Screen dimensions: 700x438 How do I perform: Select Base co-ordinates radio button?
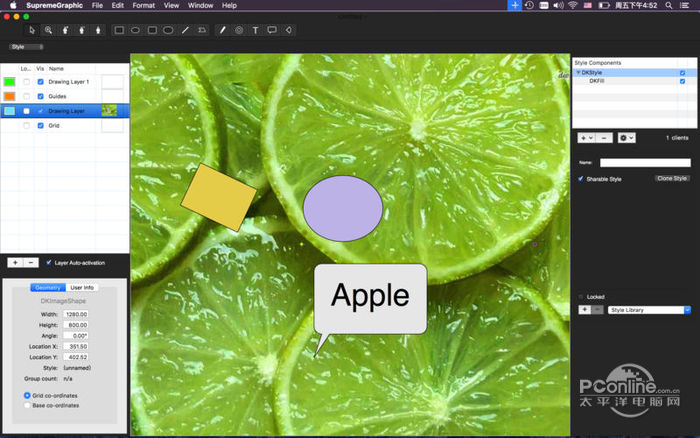[x=27, y=405]
